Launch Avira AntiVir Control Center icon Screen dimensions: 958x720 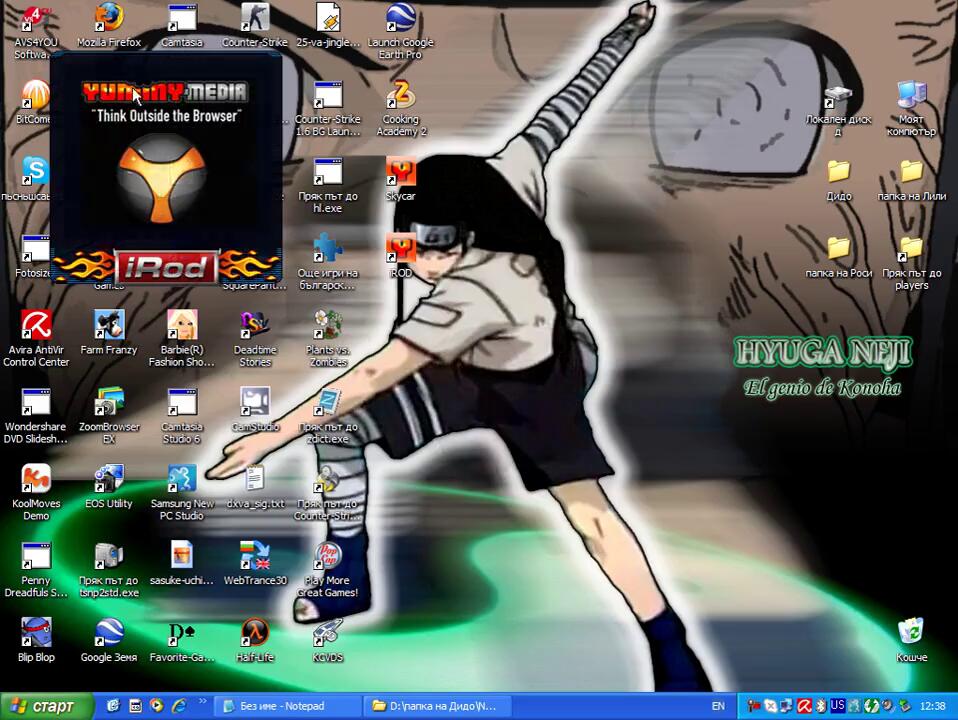click(36, 326)
